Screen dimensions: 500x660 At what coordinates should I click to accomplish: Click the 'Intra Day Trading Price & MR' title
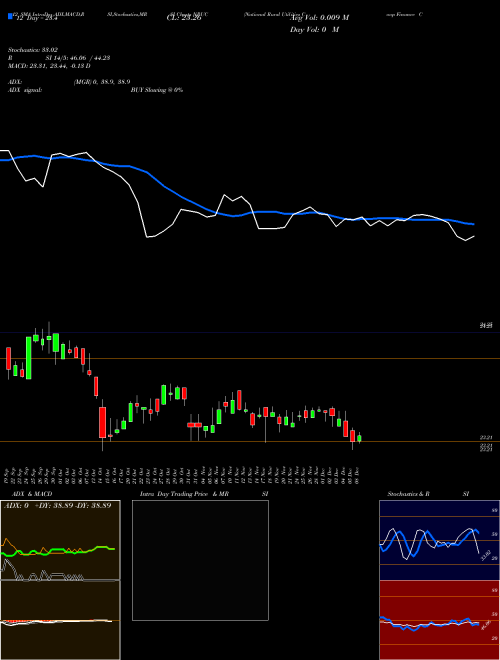[184, 494]
